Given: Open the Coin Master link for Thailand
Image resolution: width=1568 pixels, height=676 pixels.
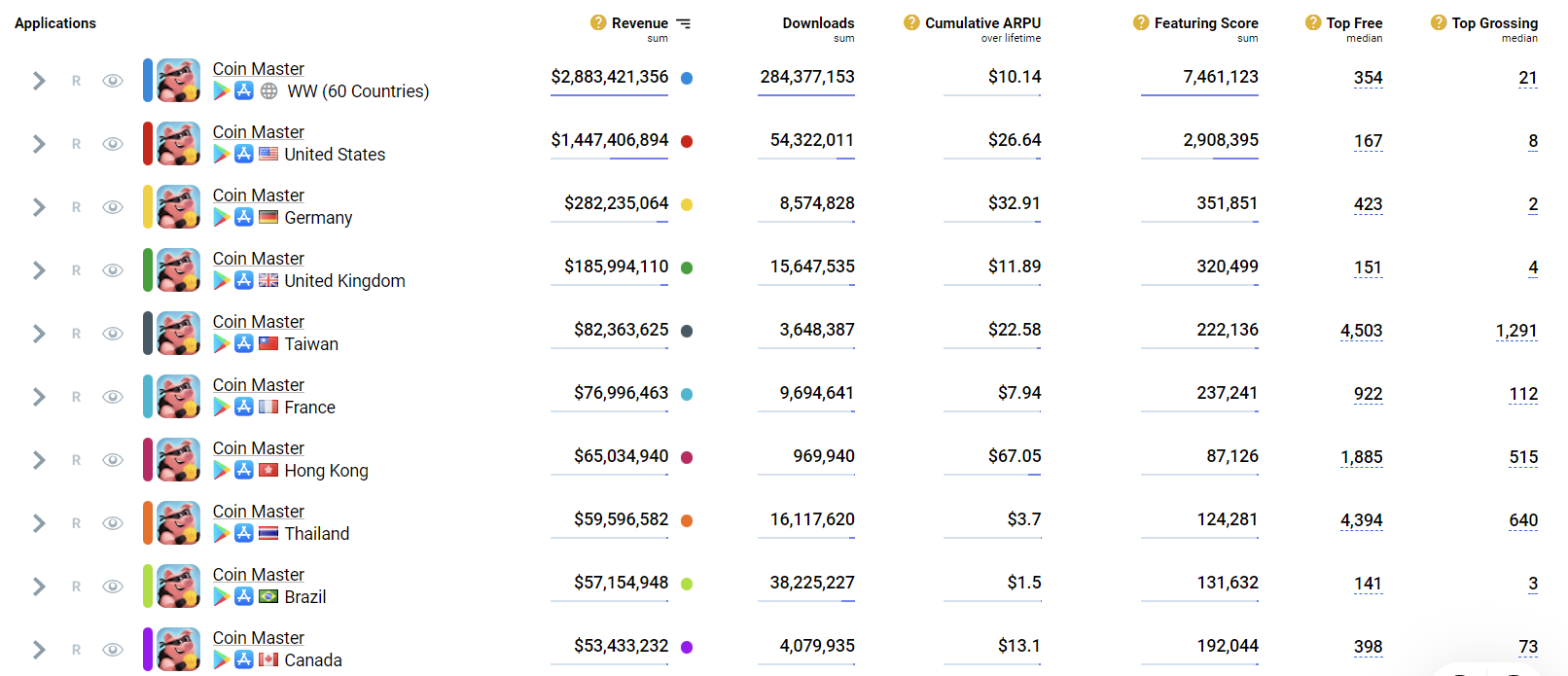Looking at the screenshot, I should tap(258, 512).
